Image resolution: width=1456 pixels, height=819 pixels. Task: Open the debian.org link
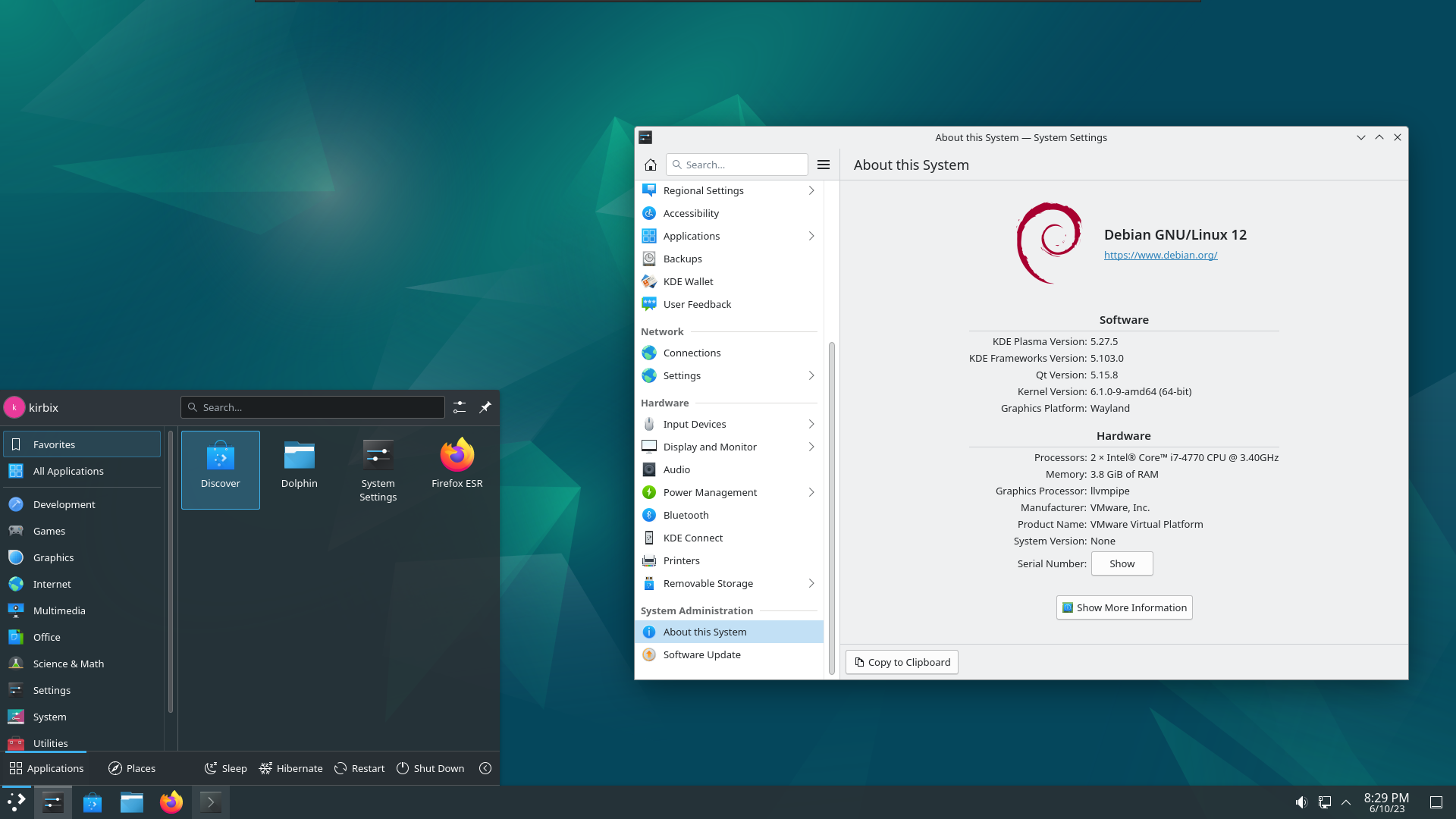tap(1160, 255)
